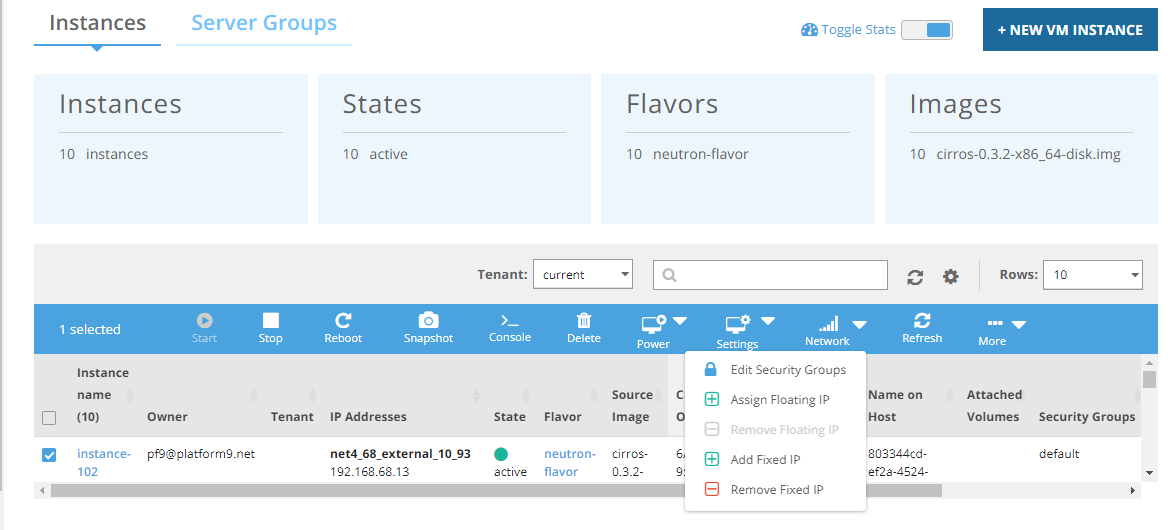Viewport: 1168px width, 530px height.
Task: Toggle the Stats switch
Action: (x=927, y=30)
